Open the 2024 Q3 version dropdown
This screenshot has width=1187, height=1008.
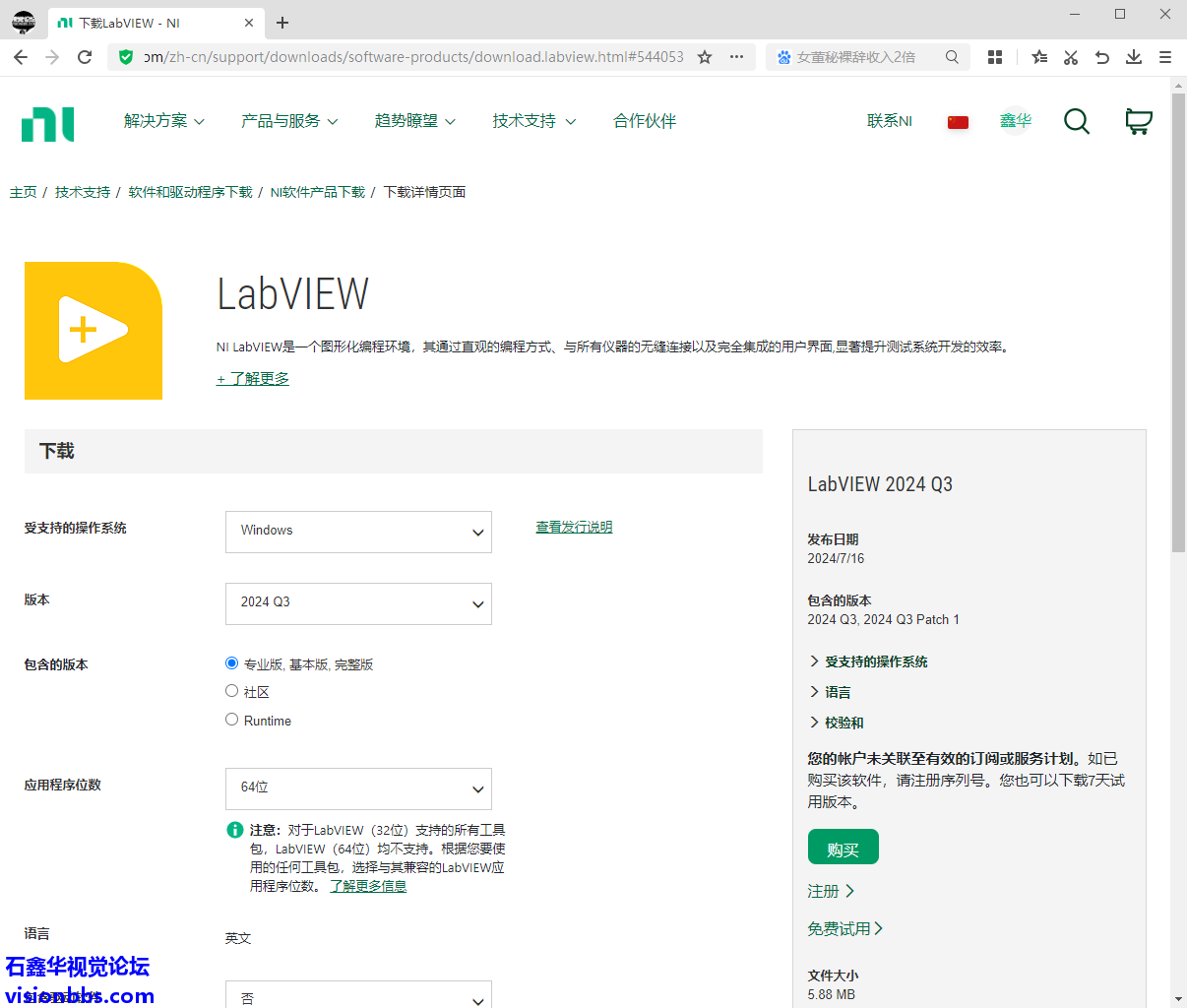point(358,603)
